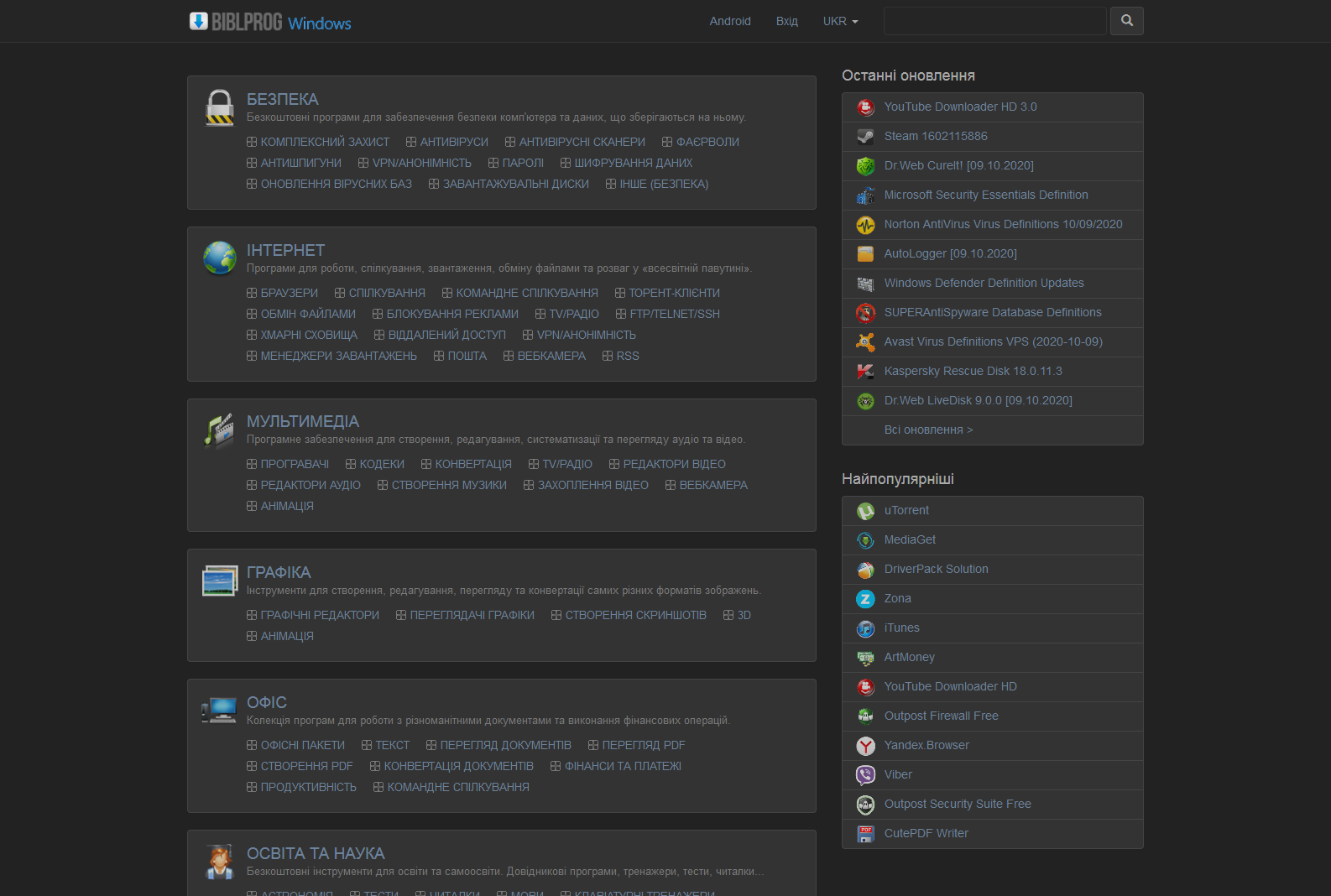The width and height of the screenshot is (1331, 896).
Task: Open the ТОРЕНТ-КЛІЄНТИ subcategory
Action: tap(675, 293)
